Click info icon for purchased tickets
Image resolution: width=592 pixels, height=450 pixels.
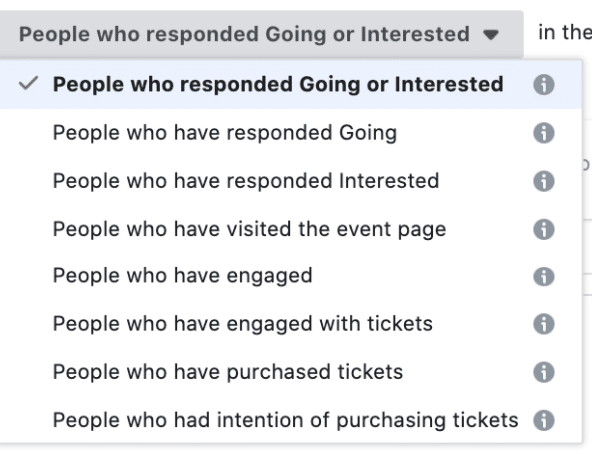[544, 372]
